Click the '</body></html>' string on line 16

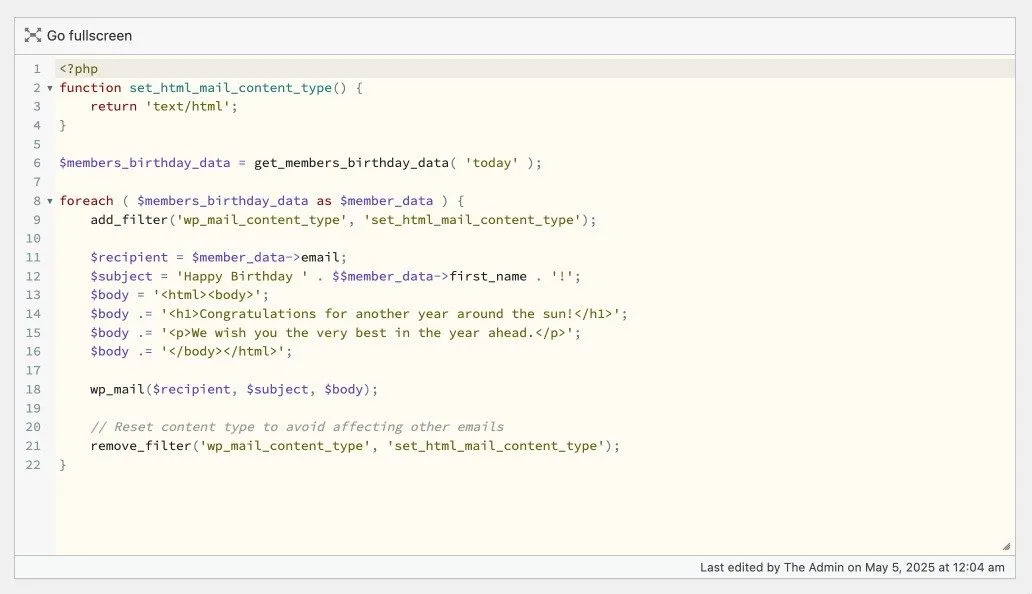[222, 351]
